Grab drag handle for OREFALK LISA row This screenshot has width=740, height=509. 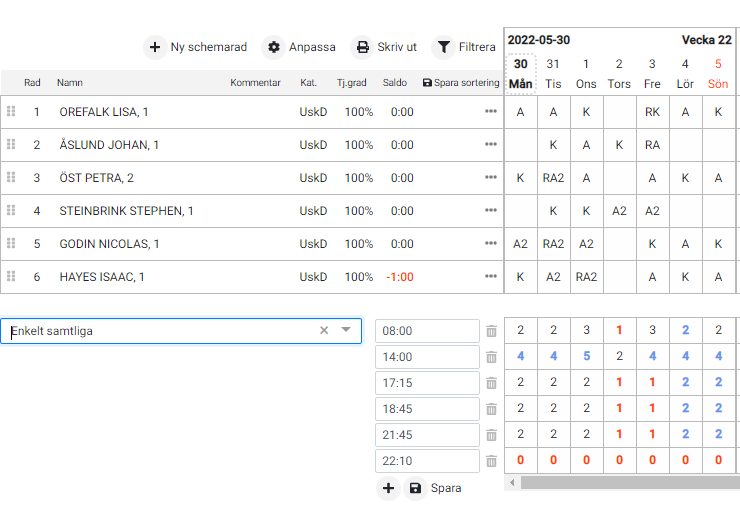[x=12, y=112]
